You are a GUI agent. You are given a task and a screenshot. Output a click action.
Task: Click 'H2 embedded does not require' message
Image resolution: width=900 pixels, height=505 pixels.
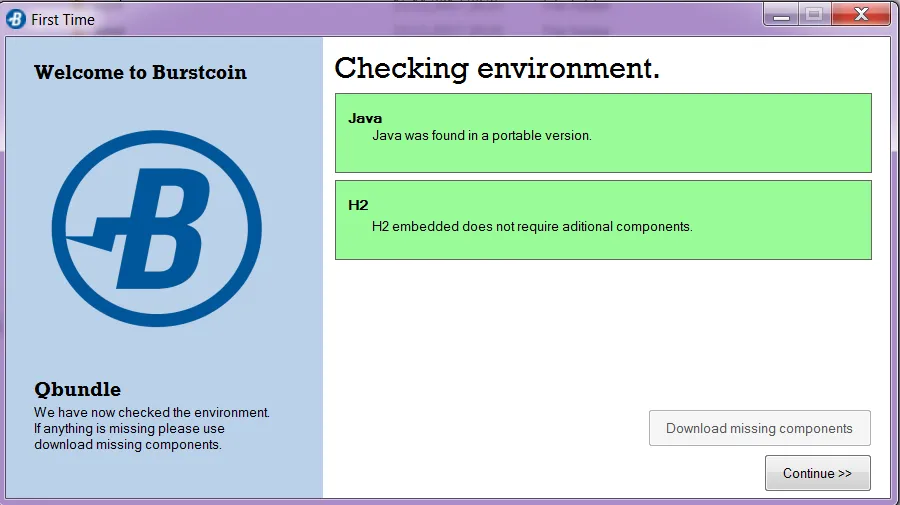pyautogui.click(x=532, y=227)
